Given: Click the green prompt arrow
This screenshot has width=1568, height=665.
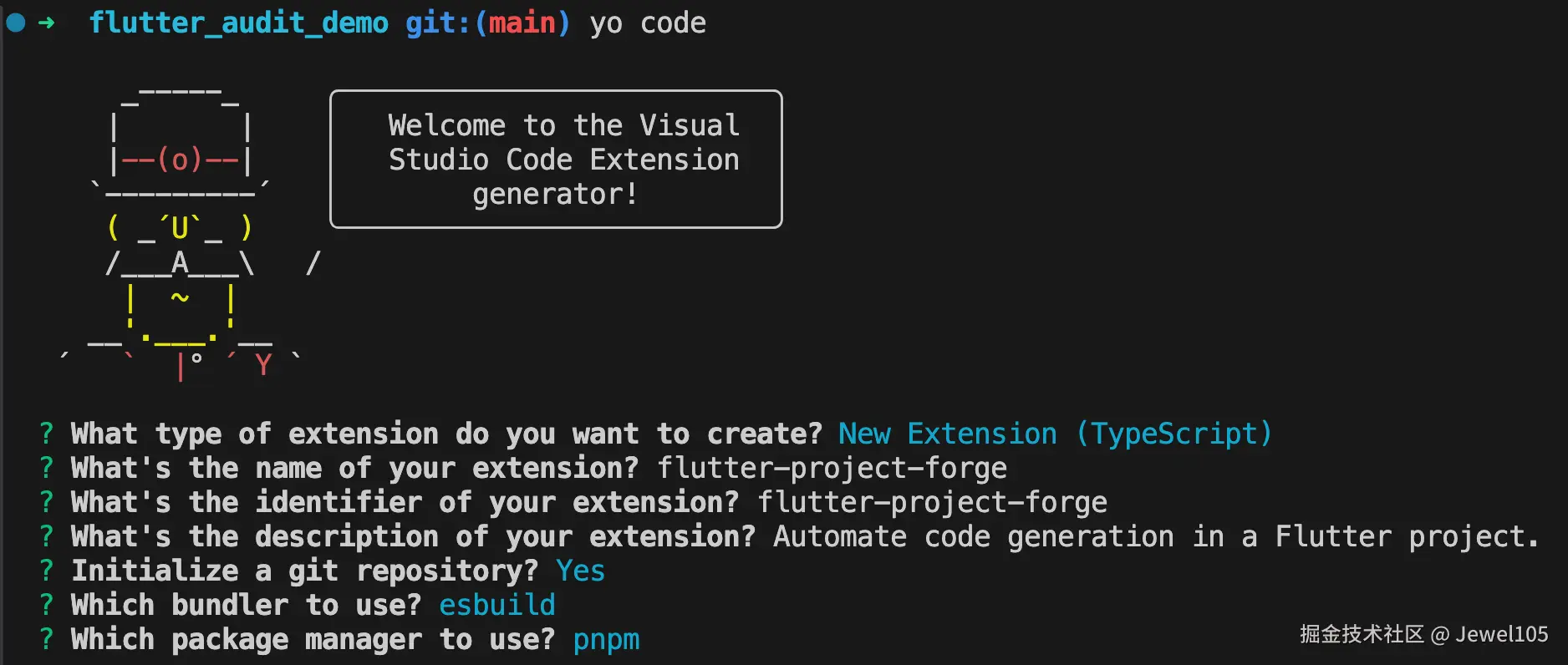Looking at the screenshot, I should pos(47,23).
